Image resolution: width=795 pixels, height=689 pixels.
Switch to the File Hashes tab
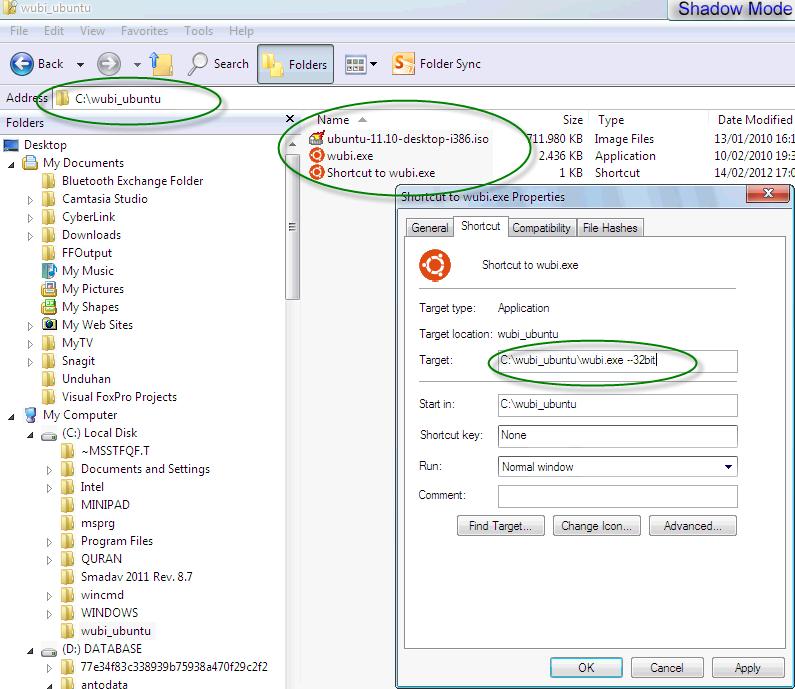click(610, 228)
